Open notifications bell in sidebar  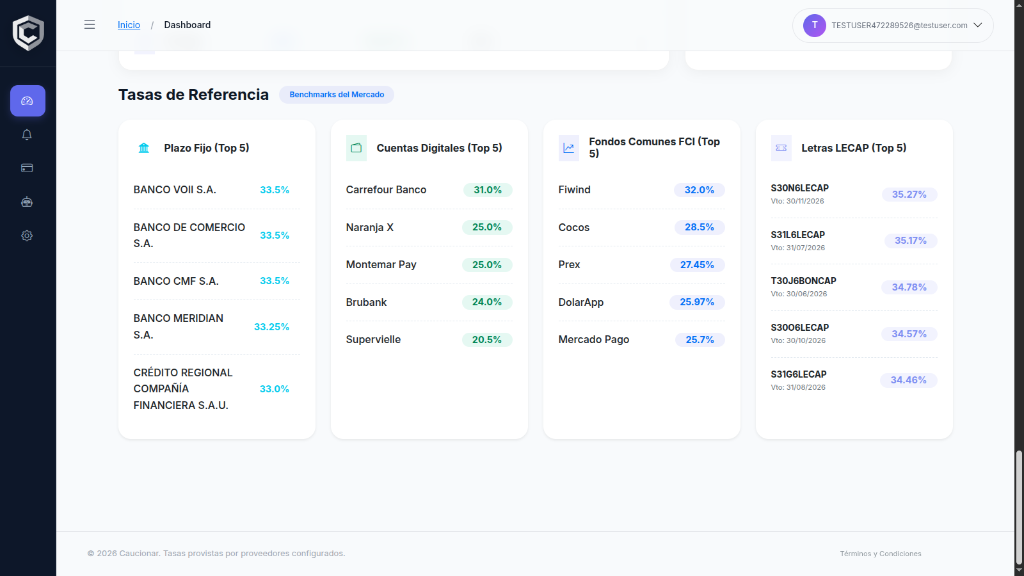pos(27,135)
